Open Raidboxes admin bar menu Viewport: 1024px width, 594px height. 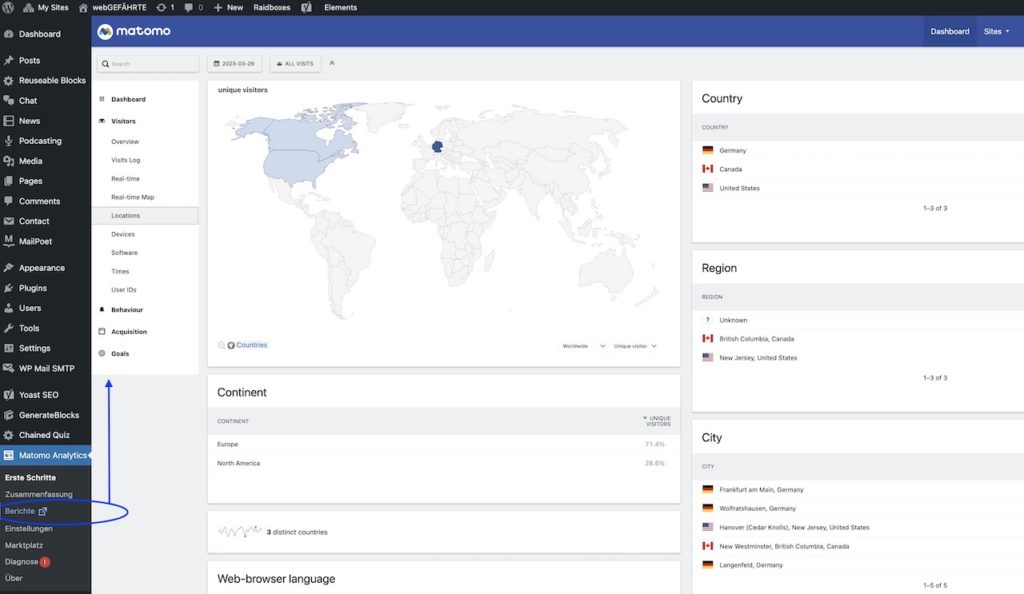coord(272,8)
